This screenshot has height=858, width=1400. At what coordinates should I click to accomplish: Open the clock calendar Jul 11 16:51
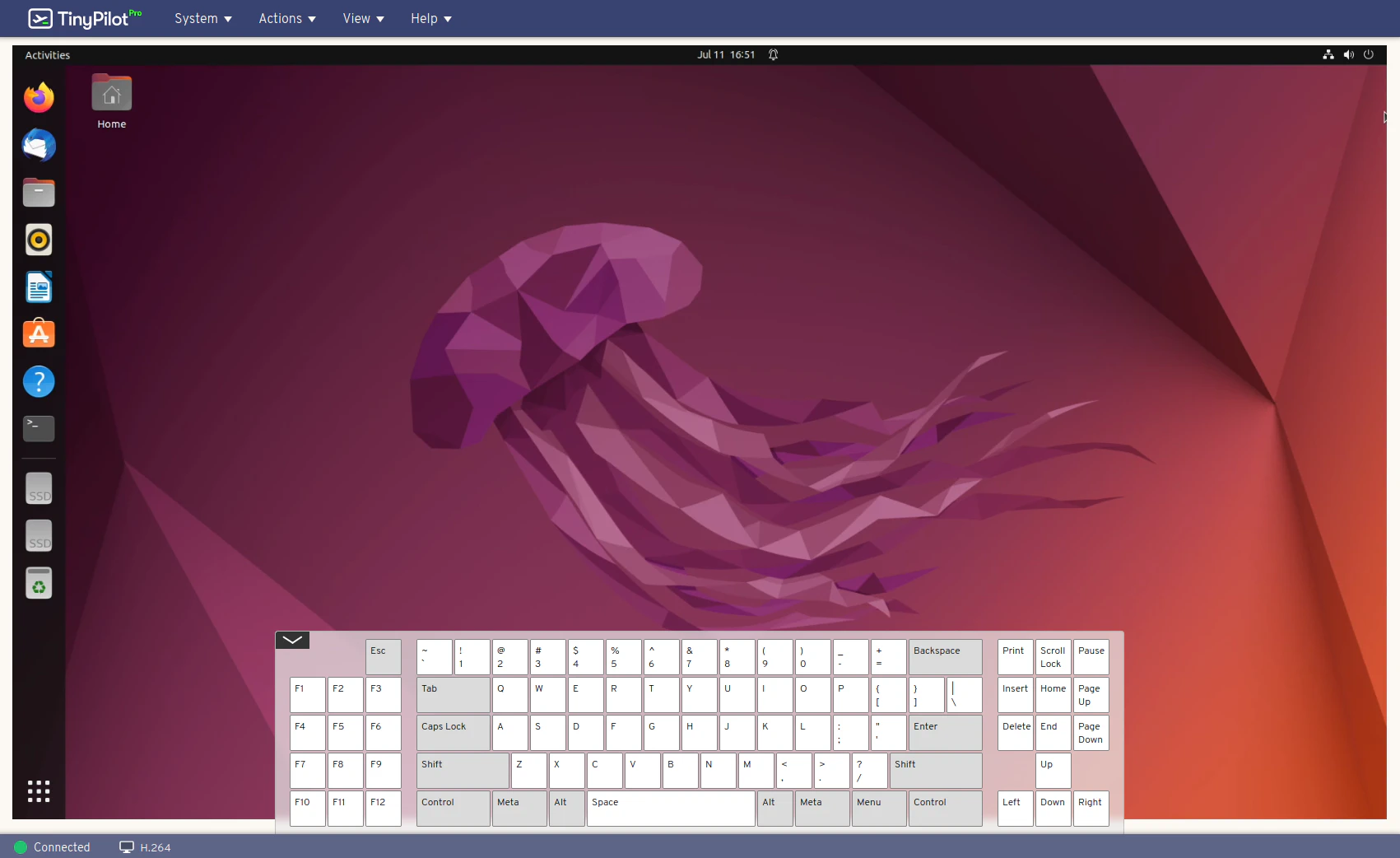point(726,55)
